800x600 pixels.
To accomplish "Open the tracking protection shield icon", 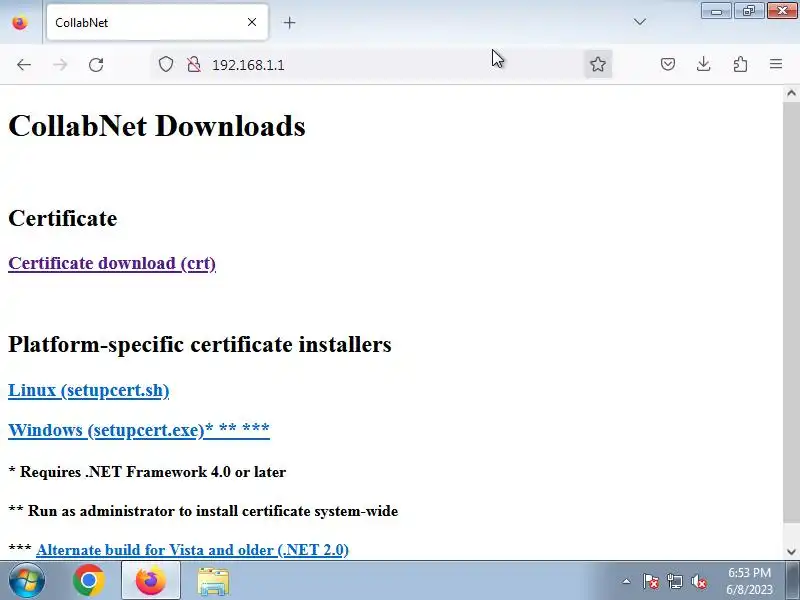I will pyautogui.click(x=166, y=64).
